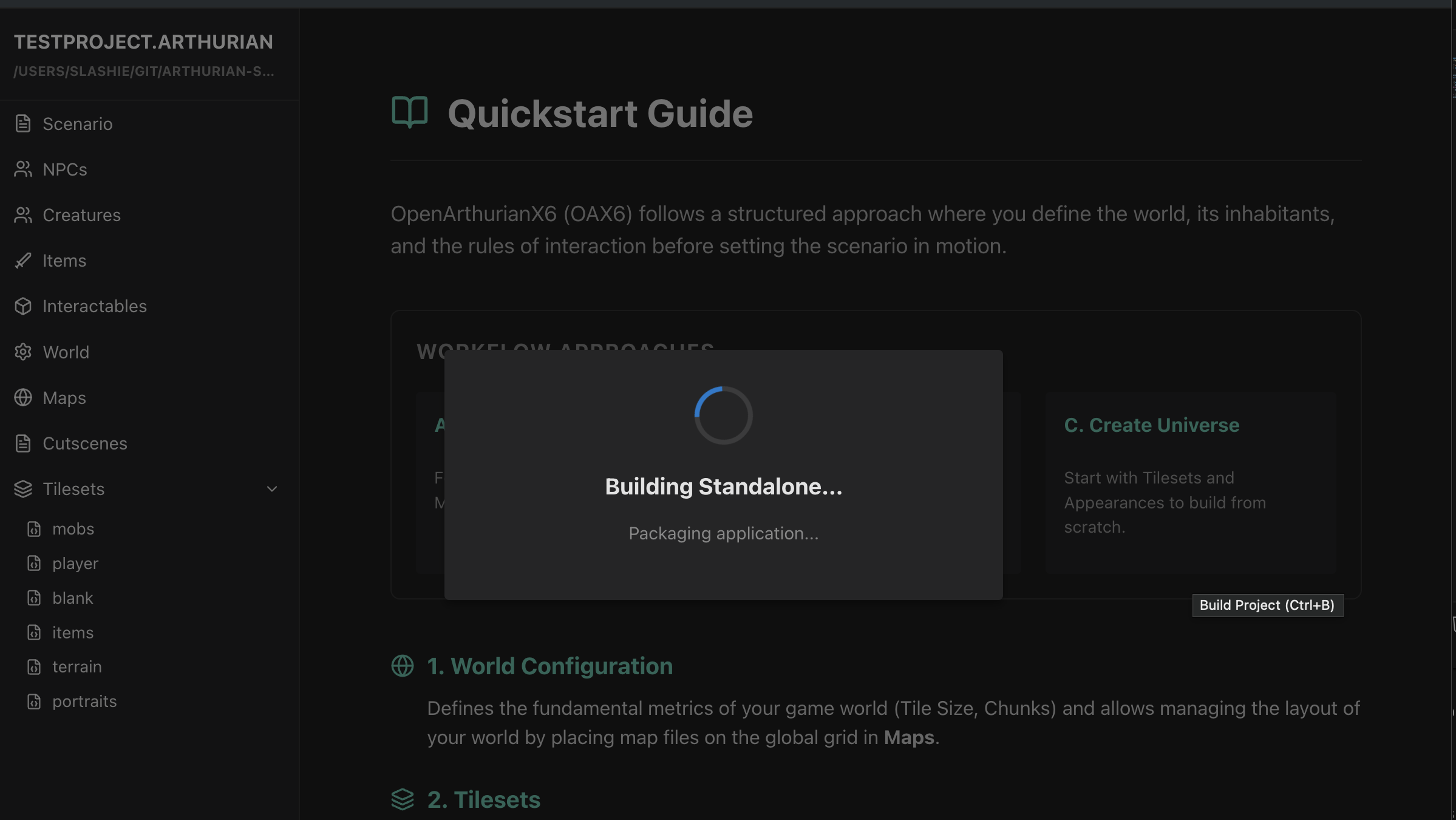The image size is (1456, 820).
Task: Click the layers icon beside 2. Tilesets heading
Action: point(403,799)
